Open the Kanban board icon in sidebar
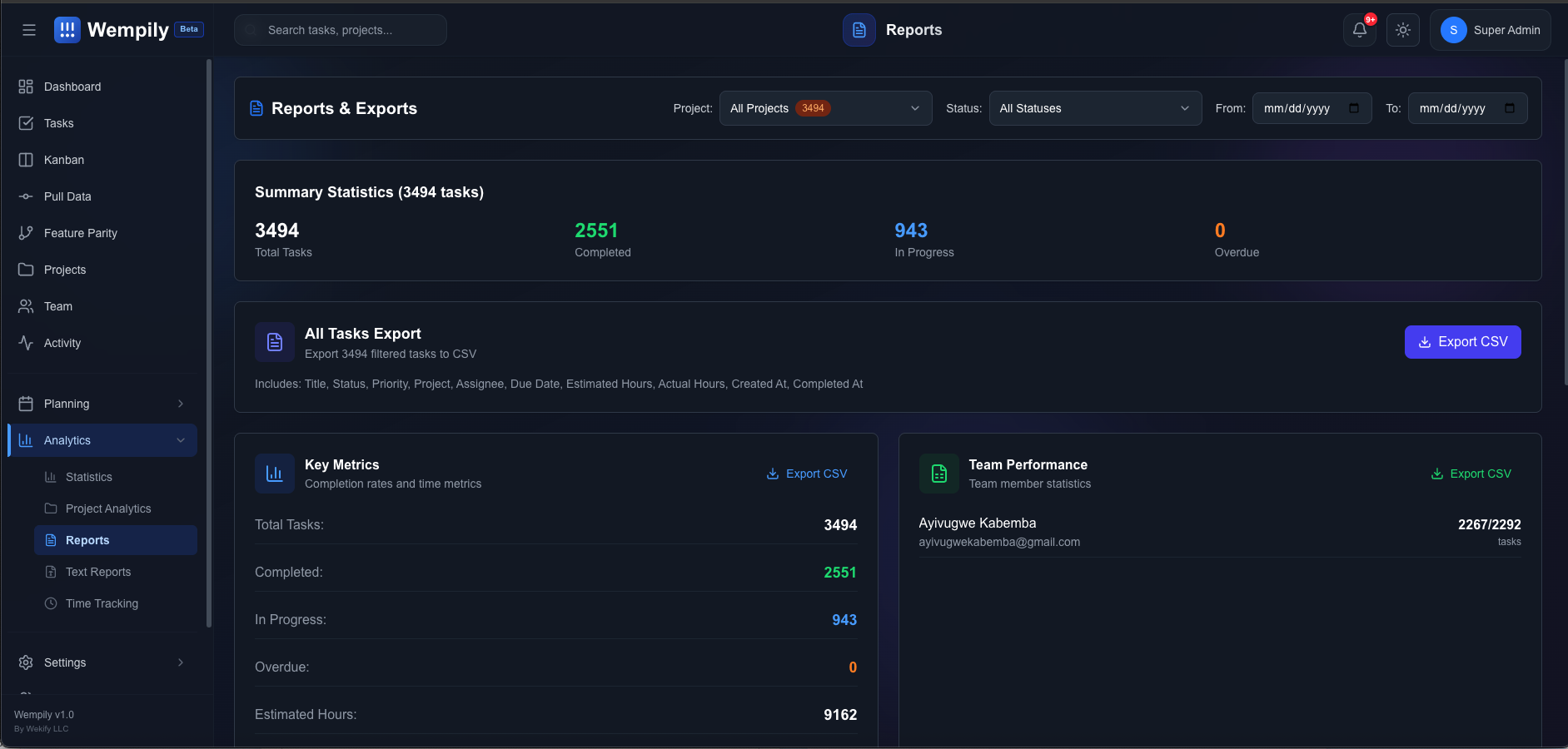The image size is (1568, 749). (26, 160)
